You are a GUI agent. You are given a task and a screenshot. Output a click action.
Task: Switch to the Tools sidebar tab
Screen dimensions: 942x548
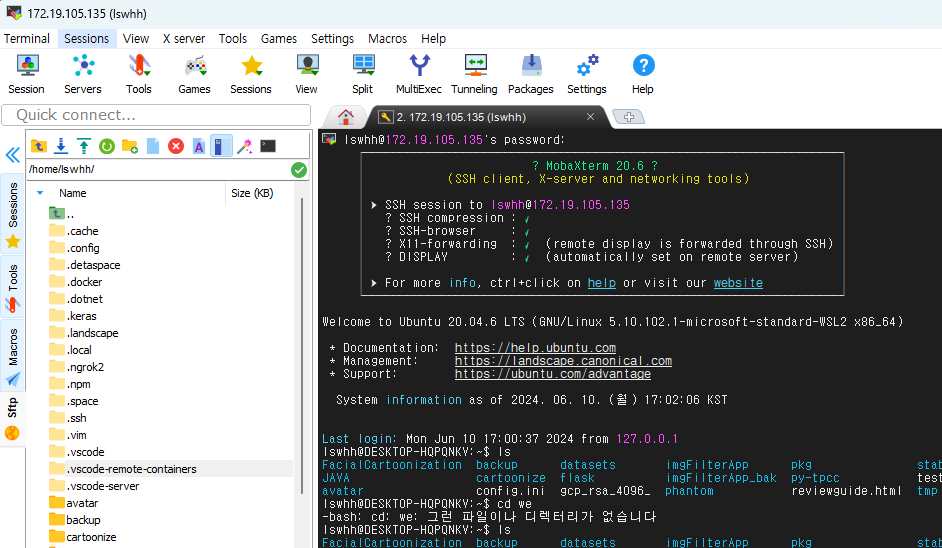(13, 287)
